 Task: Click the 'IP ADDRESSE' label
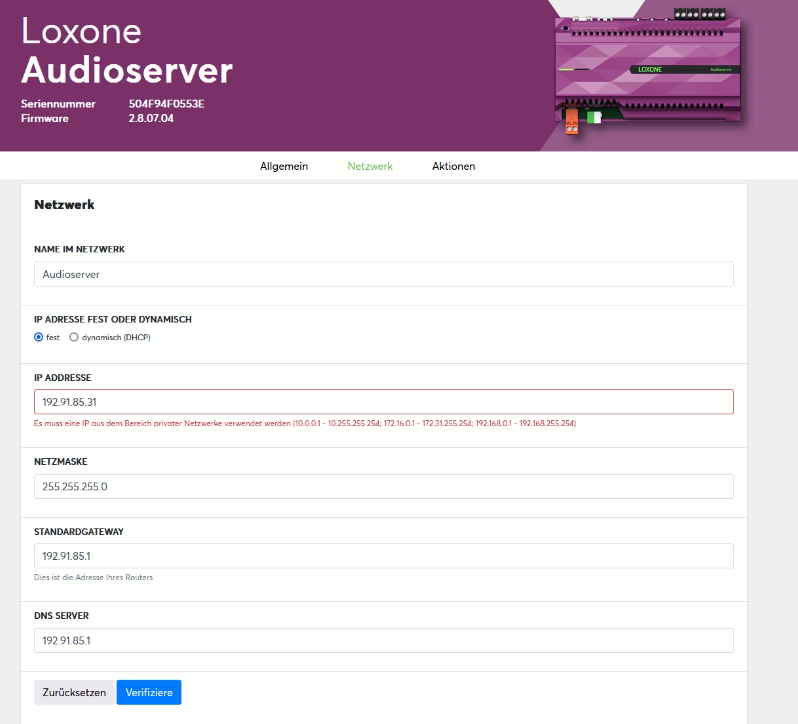pos(63,378)
